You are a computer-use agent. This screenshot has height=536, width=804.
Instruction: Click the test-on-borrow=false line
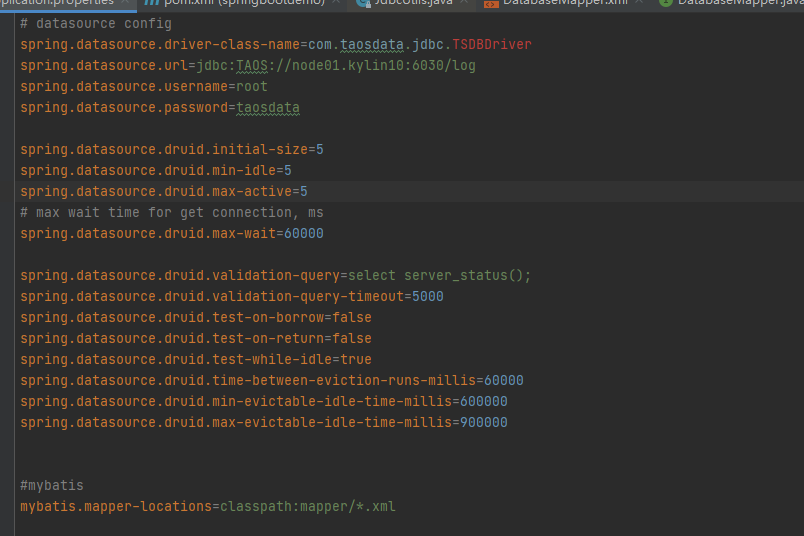[x=196, y=318]
